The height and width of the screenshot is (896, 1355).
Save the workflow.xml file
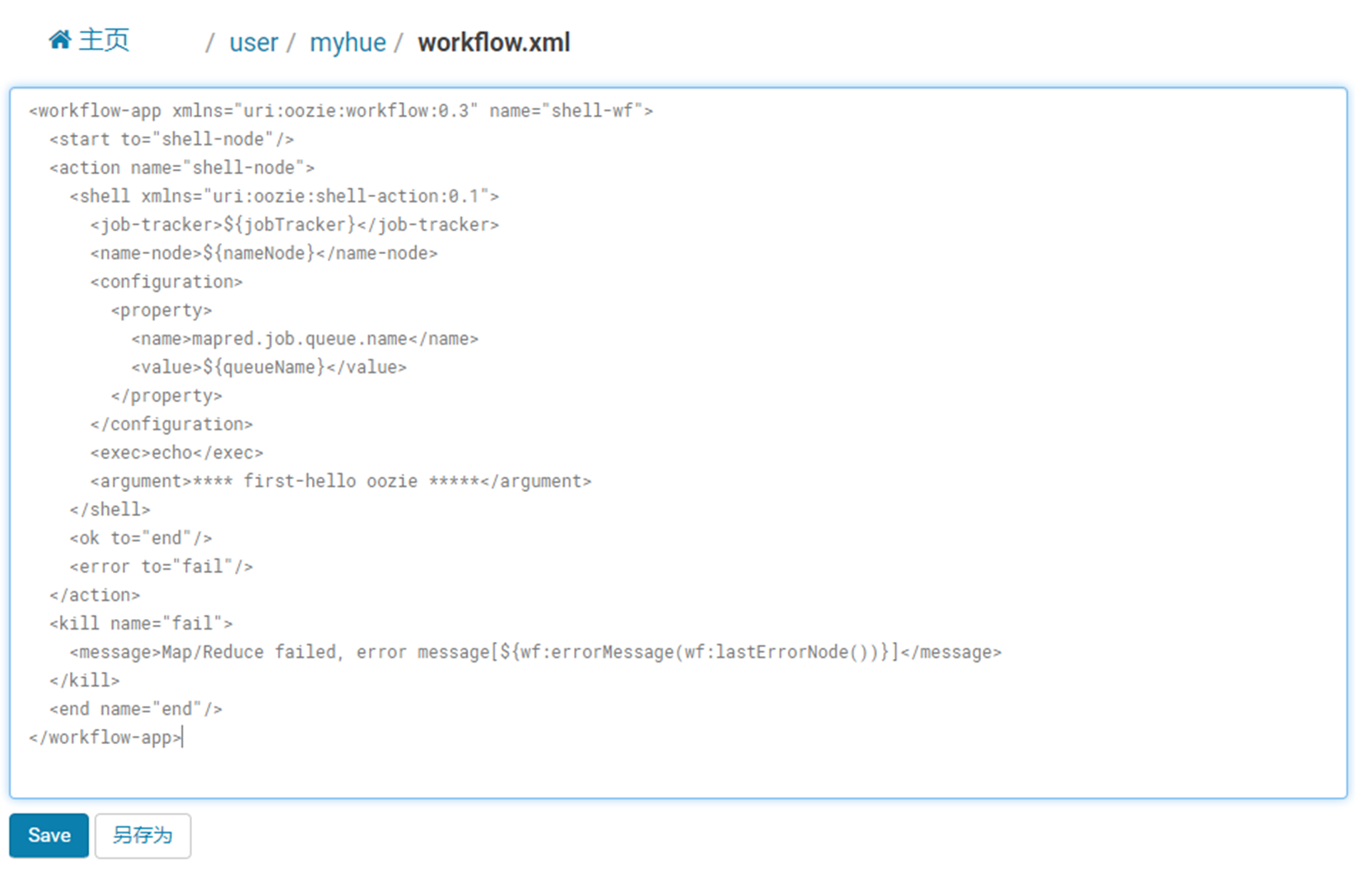49,835
